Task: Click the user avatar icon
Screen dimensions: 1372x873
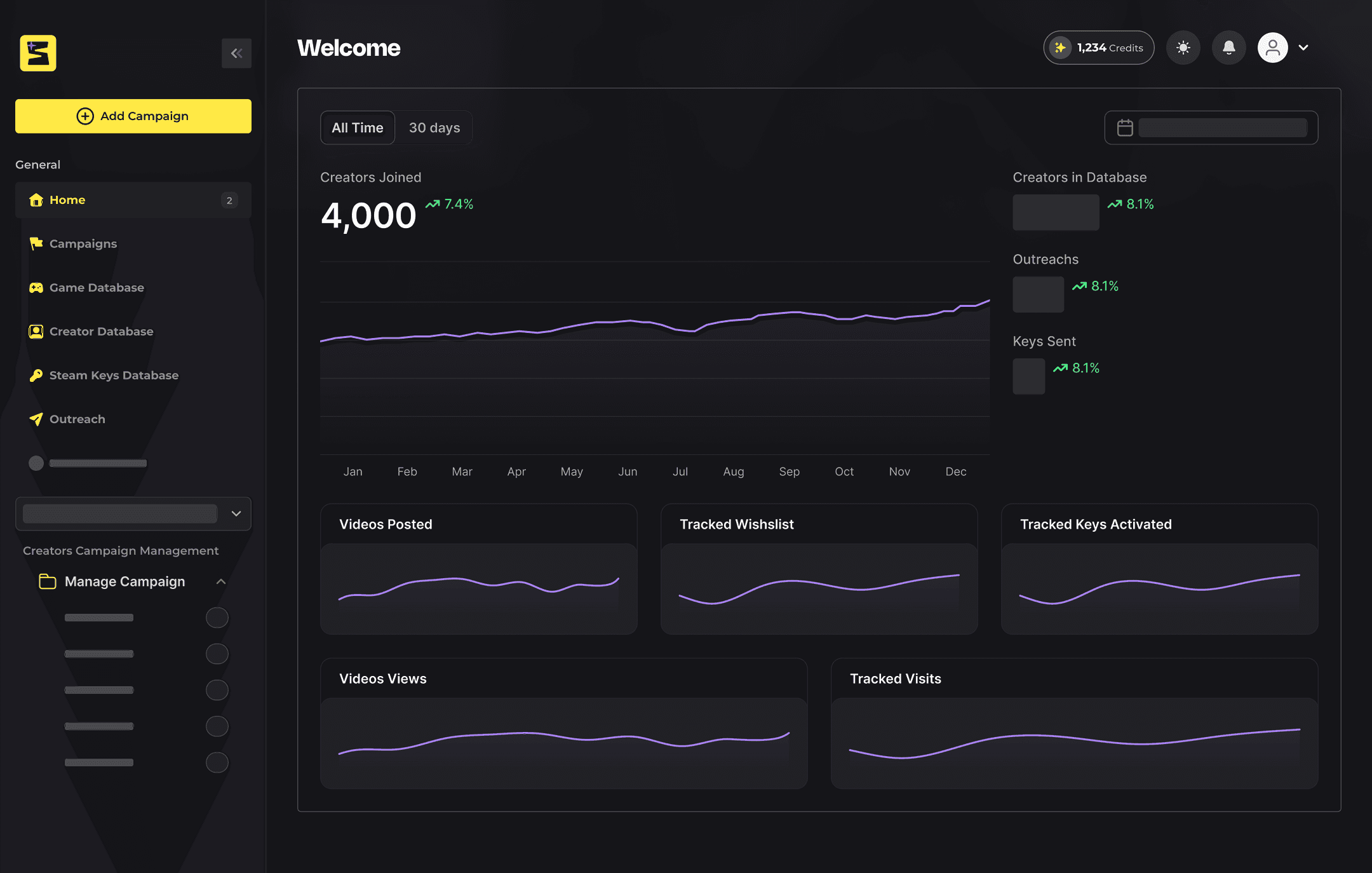Action: pyautogui.click(x=1273, y=48)
